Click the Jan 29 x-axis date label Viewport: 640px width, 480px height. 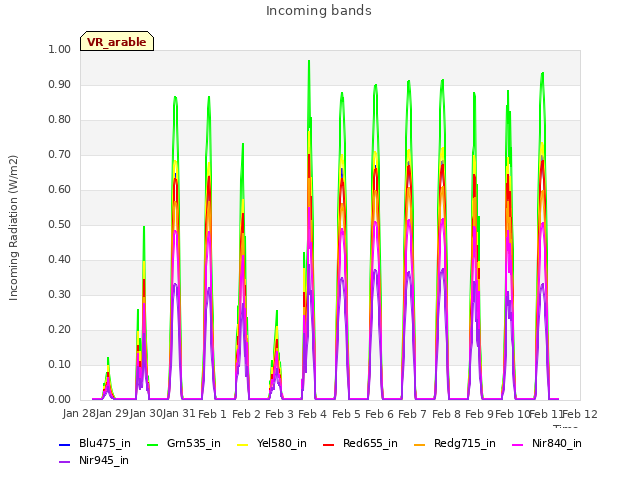(x=112, y=413)
